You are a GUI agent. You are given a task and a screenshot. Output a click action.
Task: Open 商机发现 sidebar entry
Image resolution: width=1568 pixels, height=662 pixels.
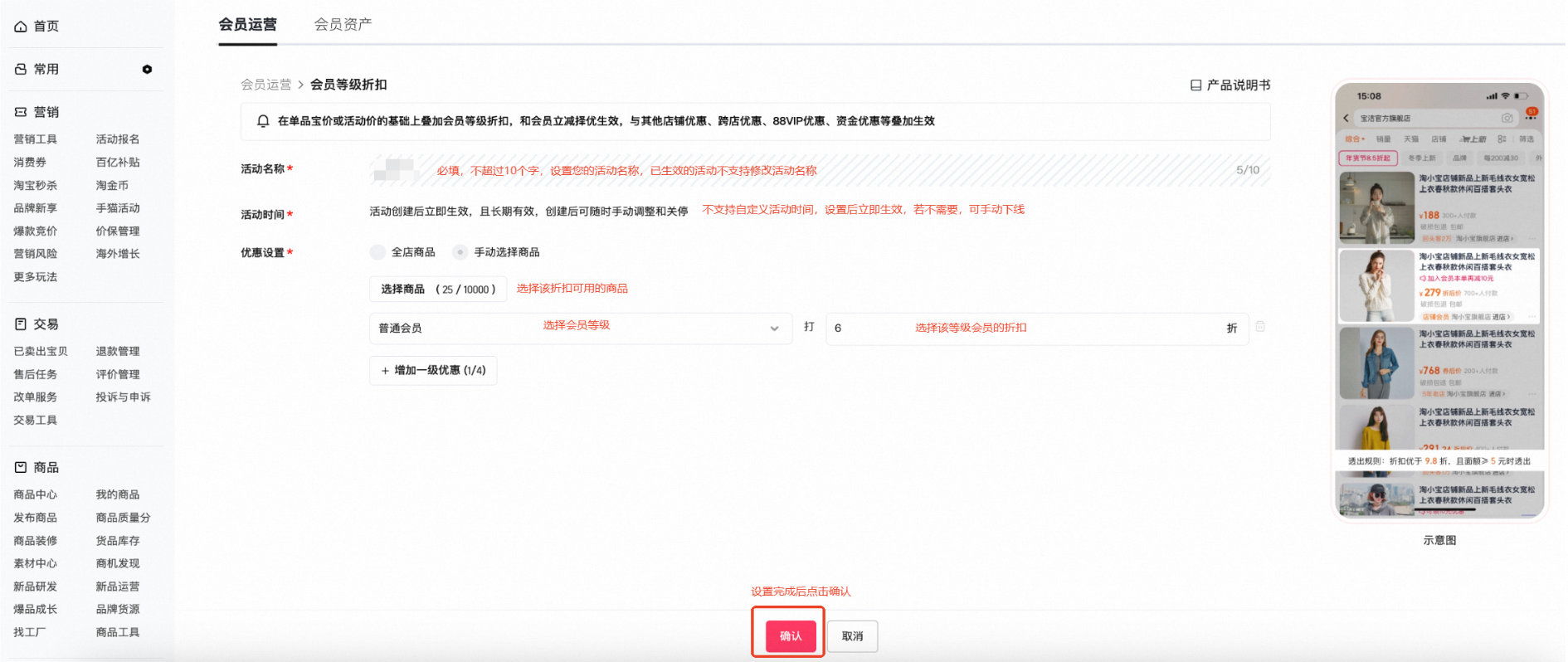[118, 564]
